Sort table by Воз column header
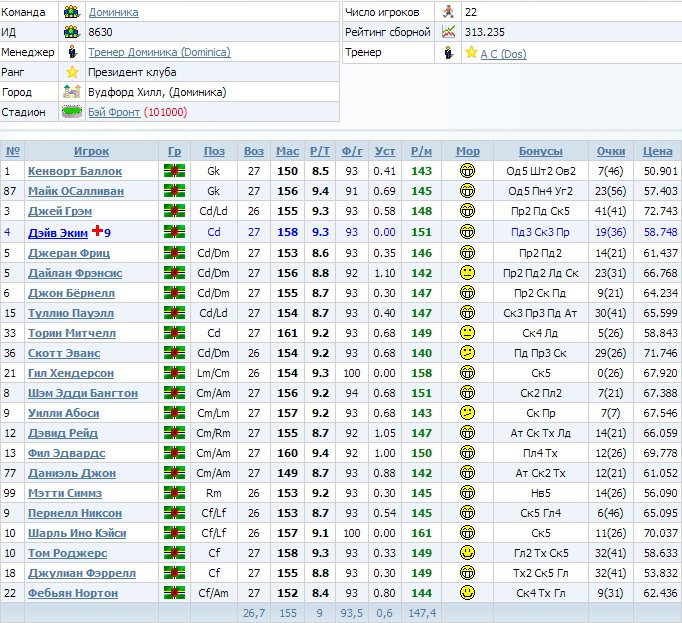 pos(254,151)
